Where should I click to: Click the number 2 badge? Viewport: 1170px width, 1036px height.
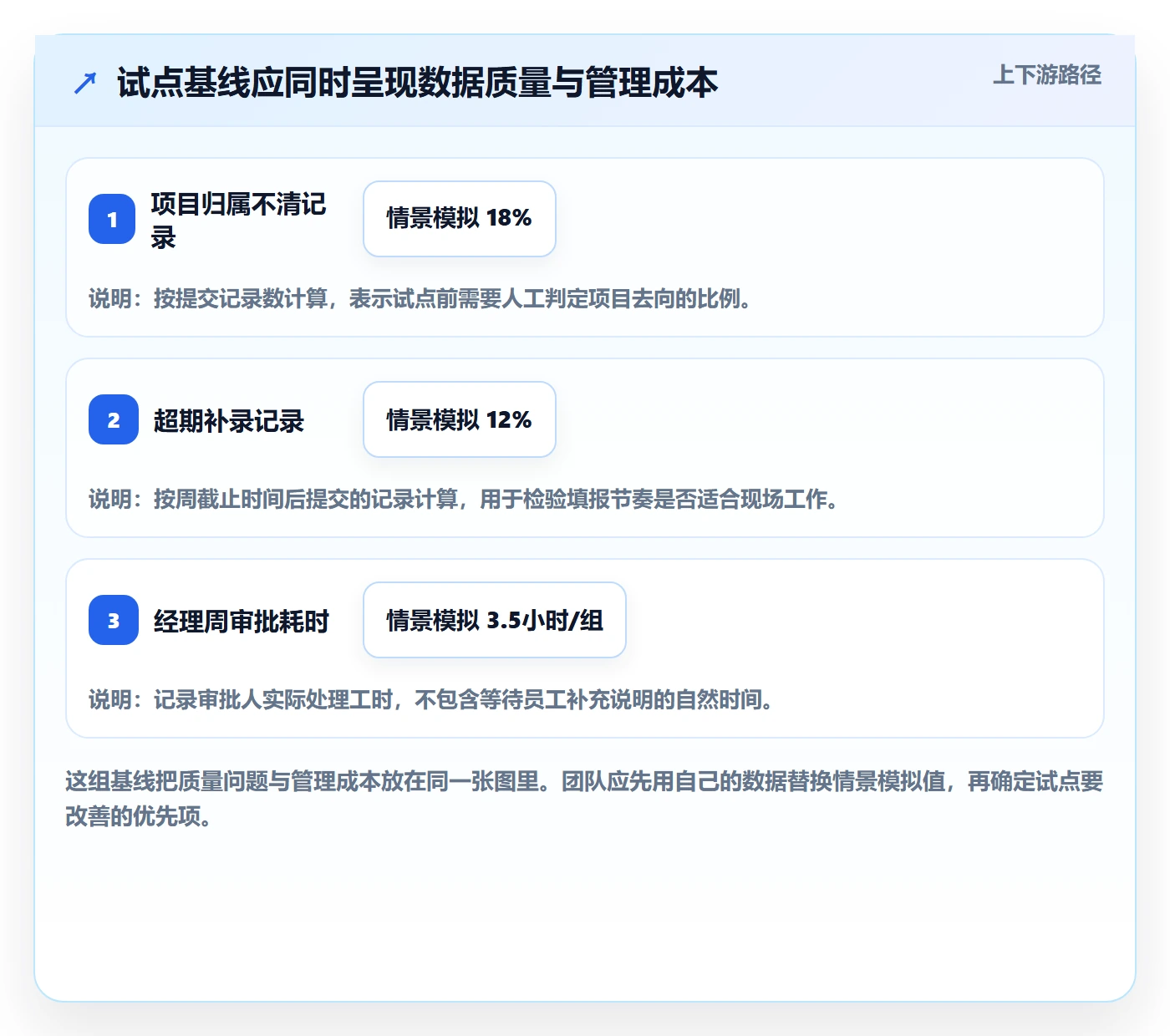[x=114, y=419]
